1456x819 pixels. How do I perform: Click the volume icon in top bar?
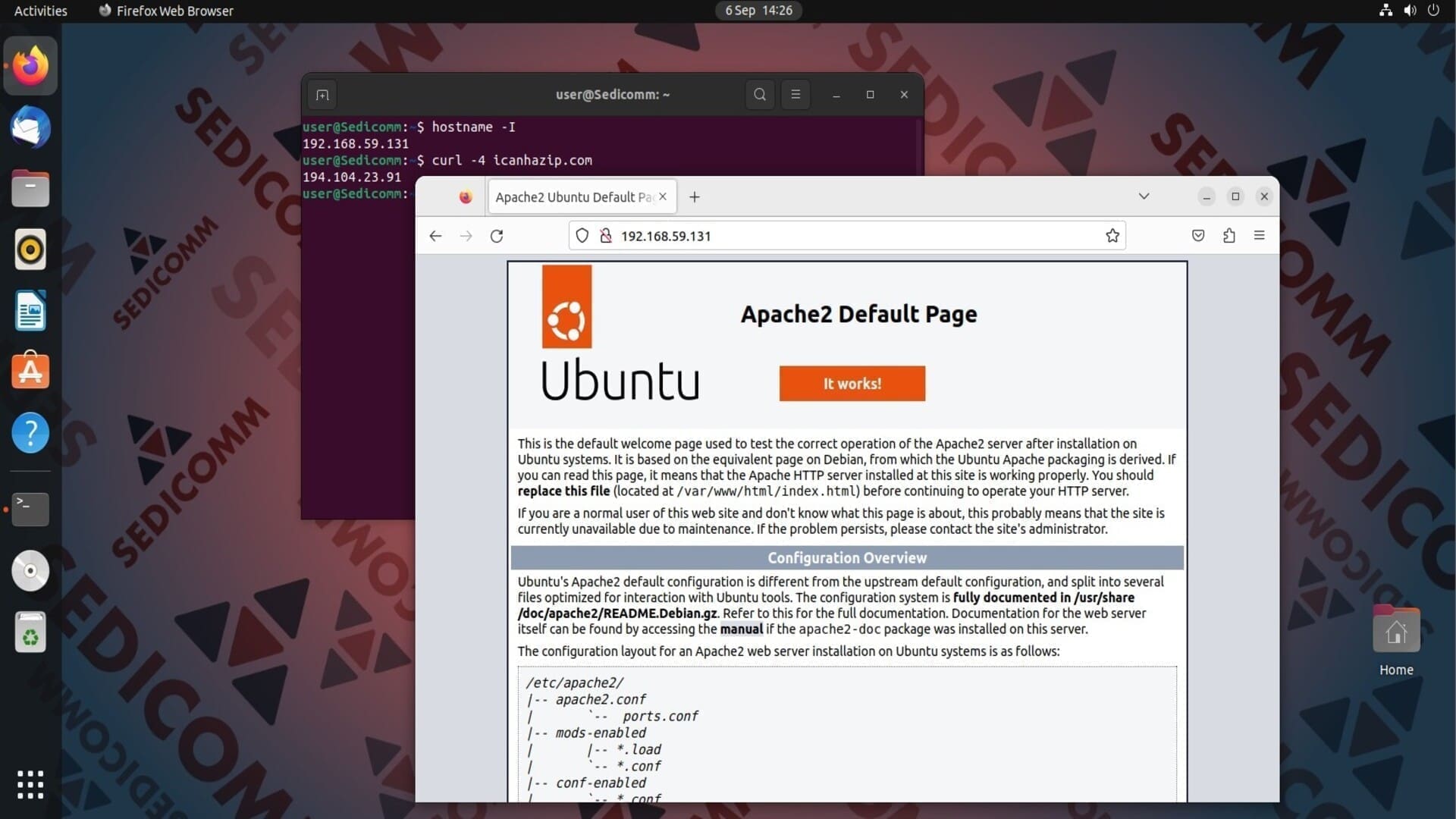coord(1410,11)
